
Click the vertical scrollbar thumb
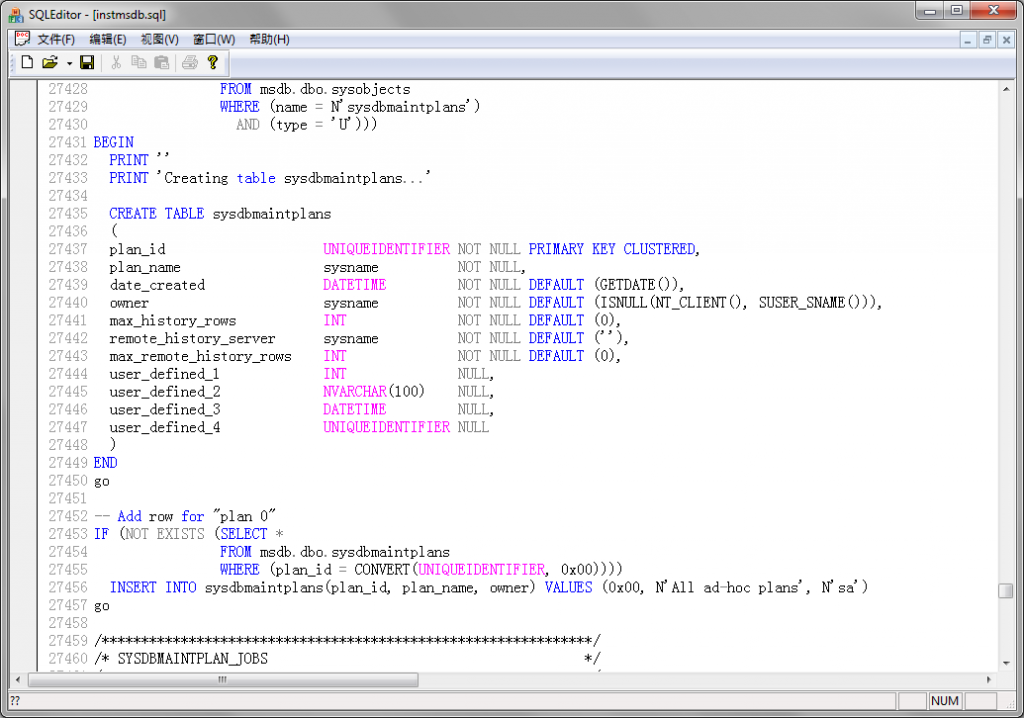tap(1006, 590)
